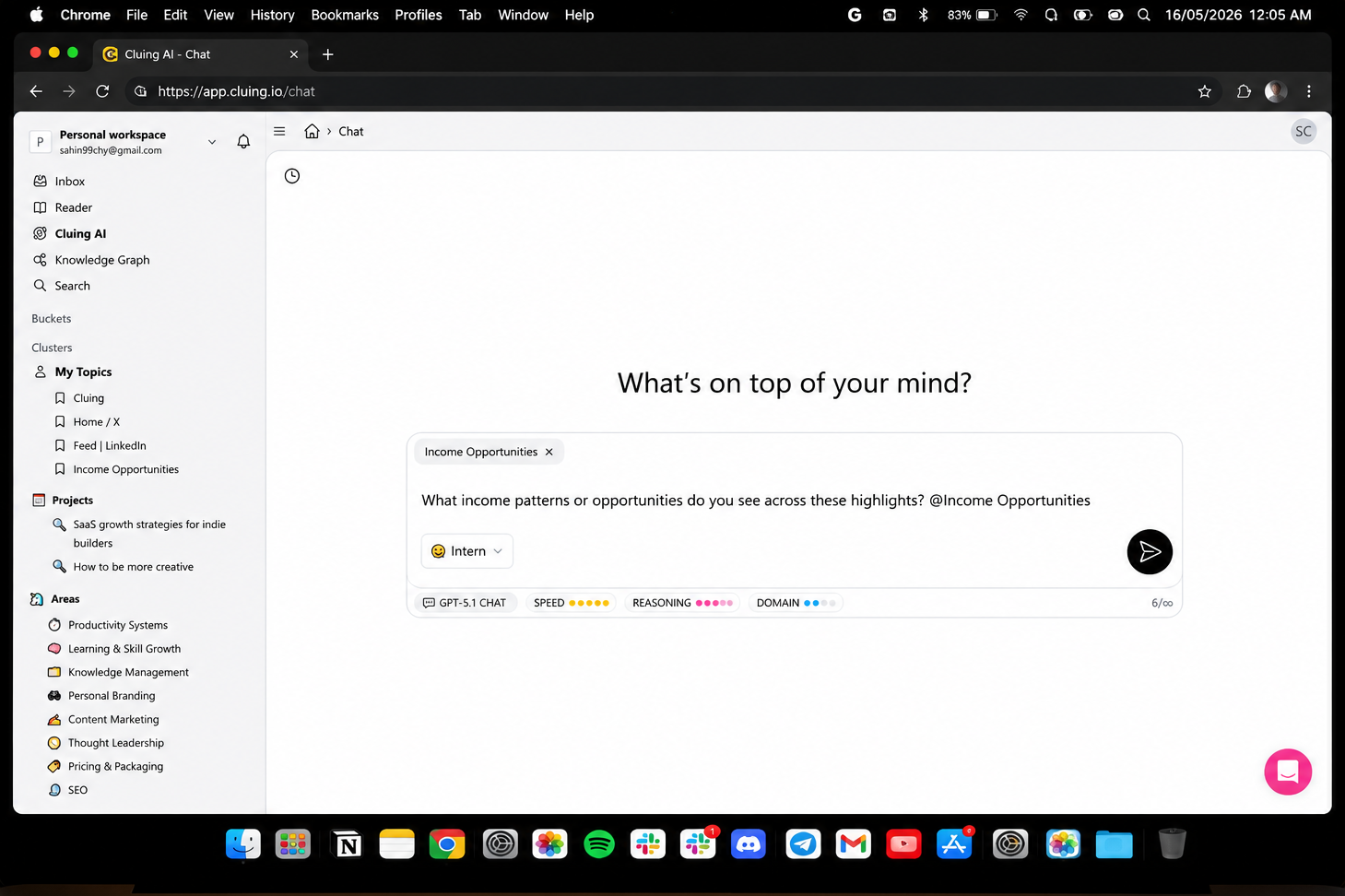Image resolution: width=1345 pixels, height=896 pixels.
Task: Bookmark this page with star icon
Action: 1204,91
